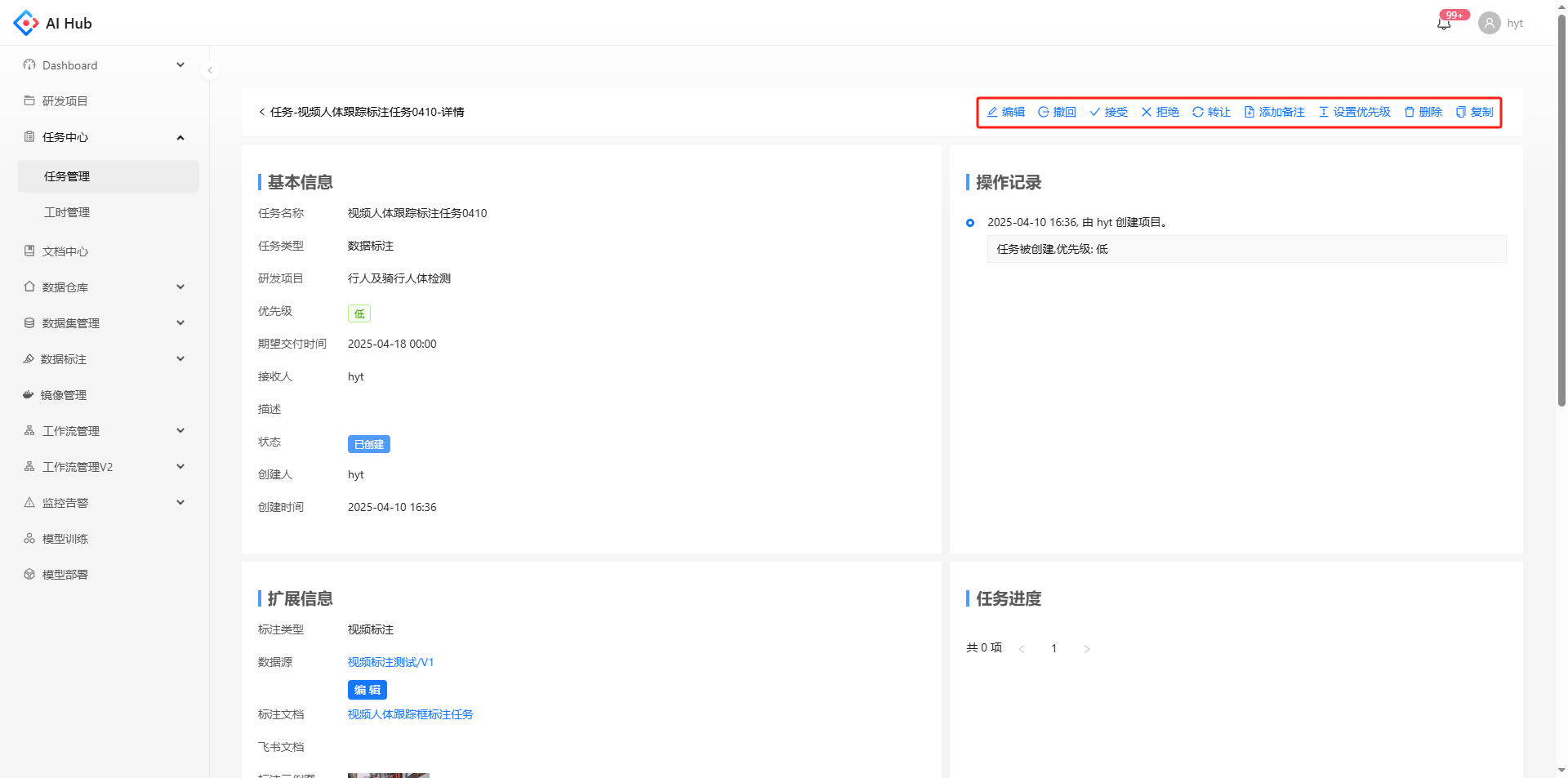
Task: Click 添加备注 to add a note
Action: (1274, 112)
